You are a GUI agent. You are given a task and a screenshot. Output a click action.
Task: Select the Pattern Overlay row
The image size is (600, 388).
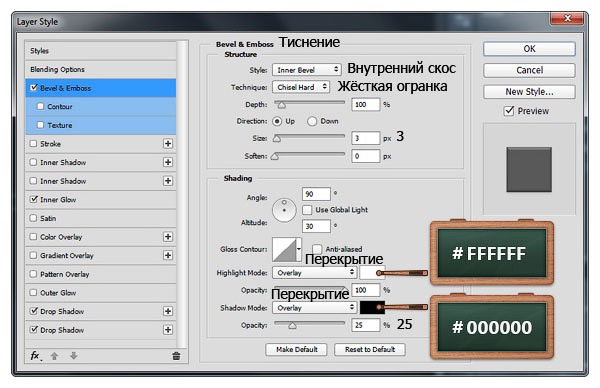coord(101,274)
